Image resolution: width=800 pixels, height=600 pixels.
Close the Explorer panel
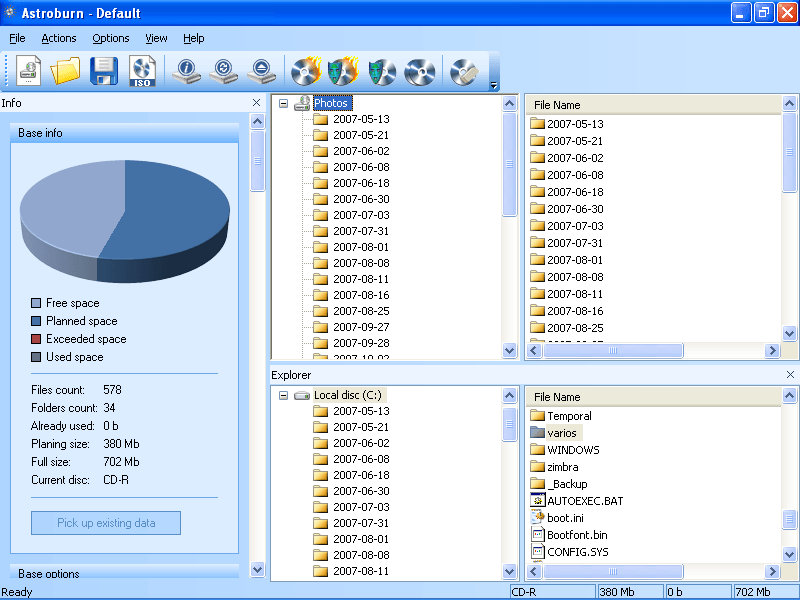790,375
